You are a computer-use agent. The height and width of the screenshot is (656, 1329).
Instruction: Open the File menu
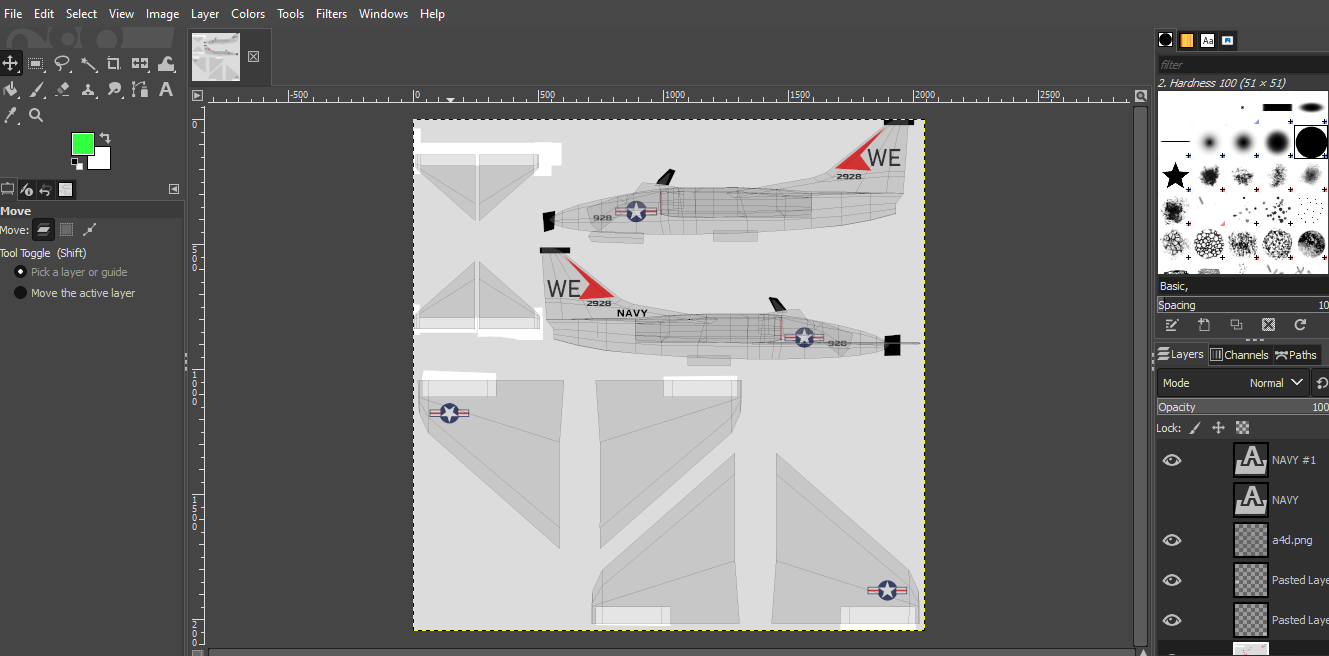click(x=13, y=14)
